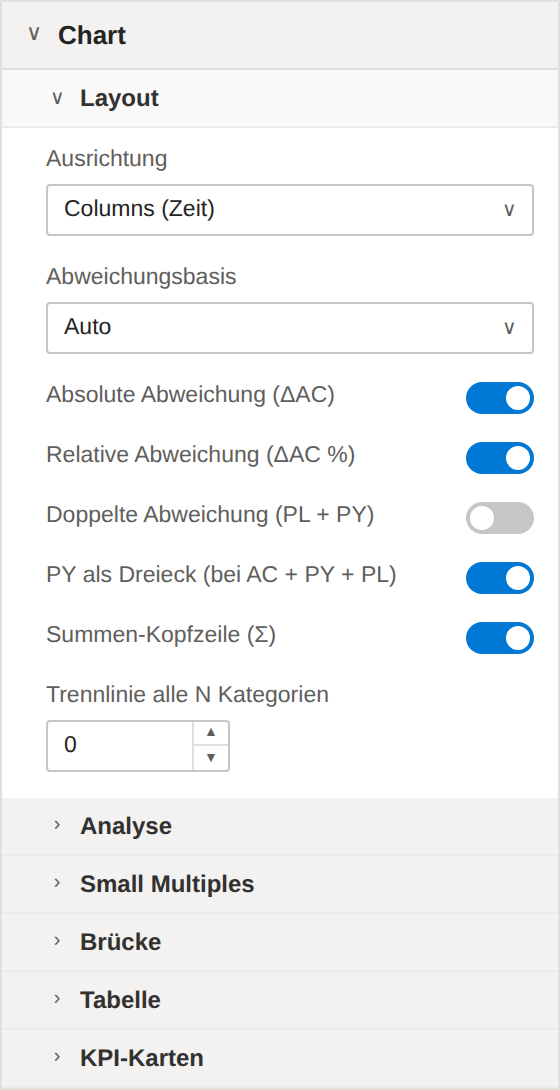Collapse the Chart section chevron
Screen dimensions: 560x1090
pos(34,34)
